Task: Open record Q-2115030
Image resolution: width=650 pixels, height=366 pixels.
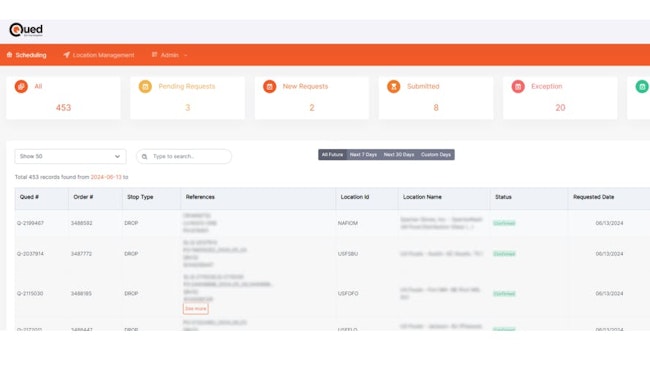Action: 30,293
